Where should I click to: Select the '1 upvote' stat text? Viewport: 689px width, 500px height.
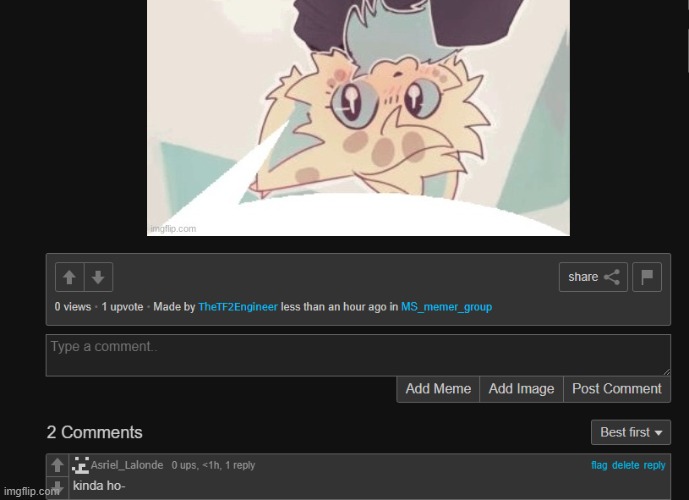pos(122,307)
